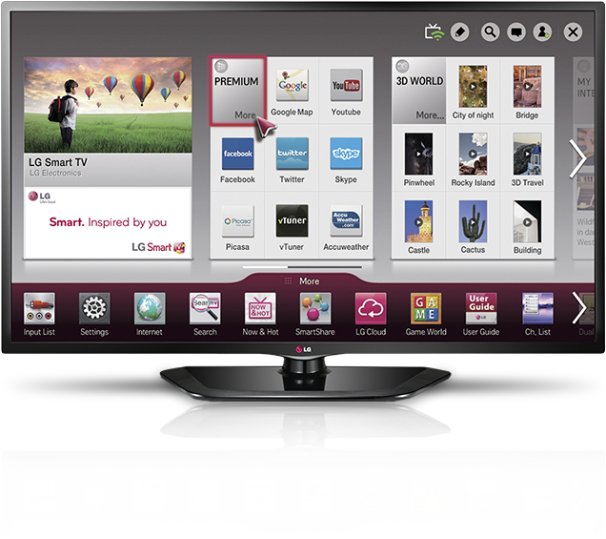The image size is (606, 539).
Task: Click the card page indicator bar
Action: click(x=303, y=267)
